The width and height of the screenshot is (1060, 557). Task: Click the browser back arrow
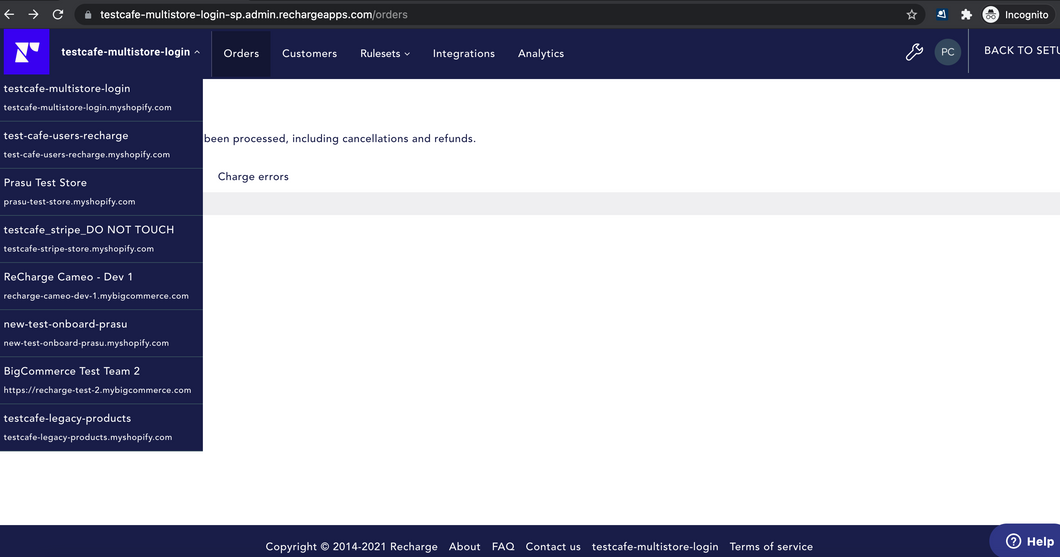(9, 14)
